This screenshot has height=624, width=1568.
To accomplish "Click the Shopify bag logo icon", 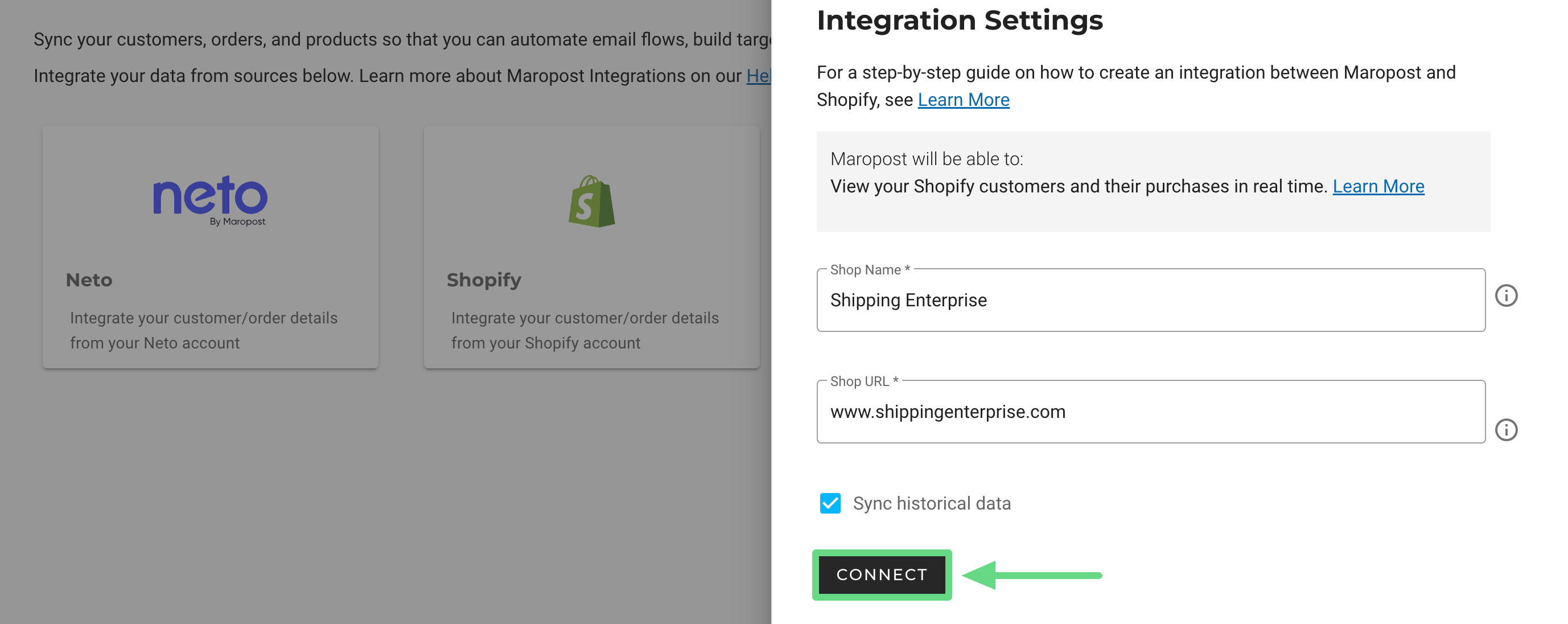I will [x=592, y=202].
